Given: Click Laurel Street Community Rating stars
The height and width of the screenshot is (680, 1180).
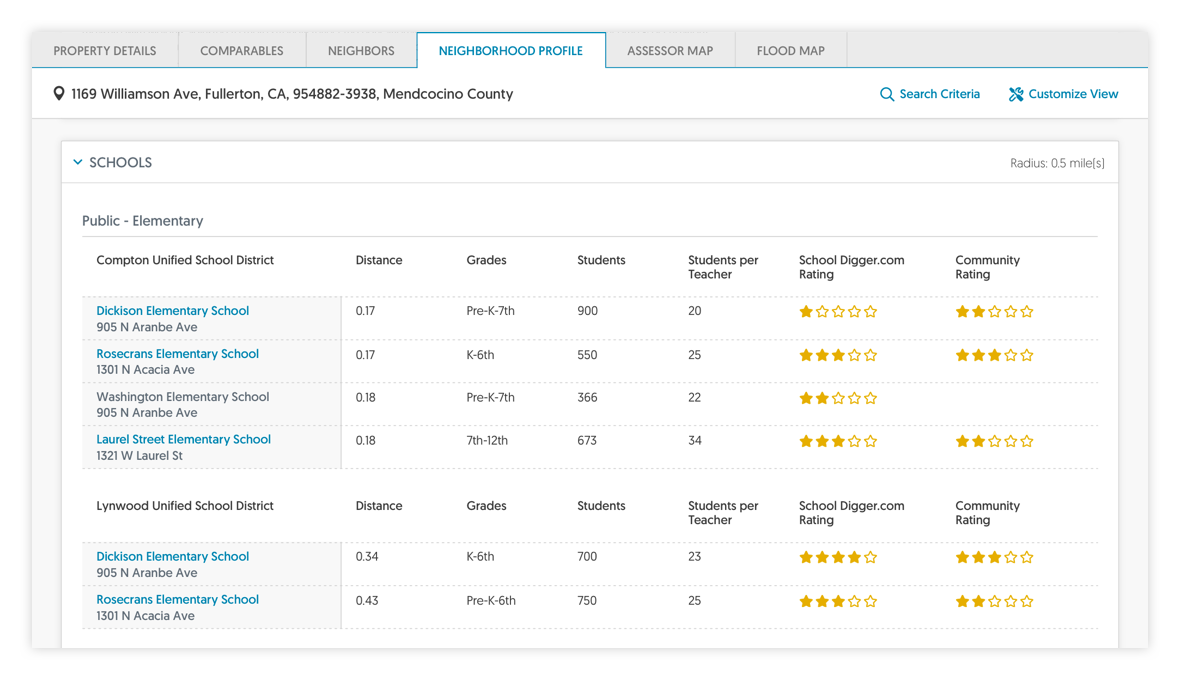Looking at the screenshot, I should pos(994,441).
